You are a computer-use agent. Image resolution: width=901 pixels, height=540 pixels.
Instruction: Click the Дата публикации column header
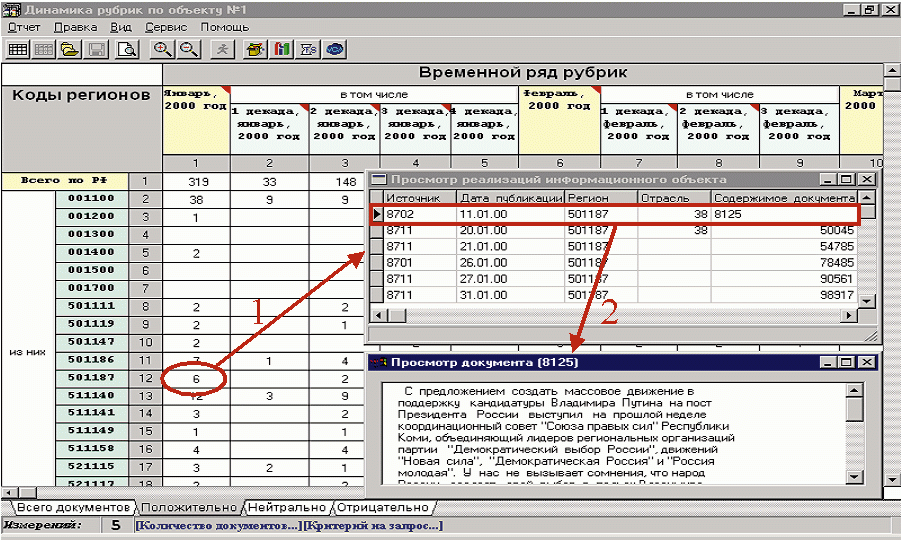coord(511,198)
